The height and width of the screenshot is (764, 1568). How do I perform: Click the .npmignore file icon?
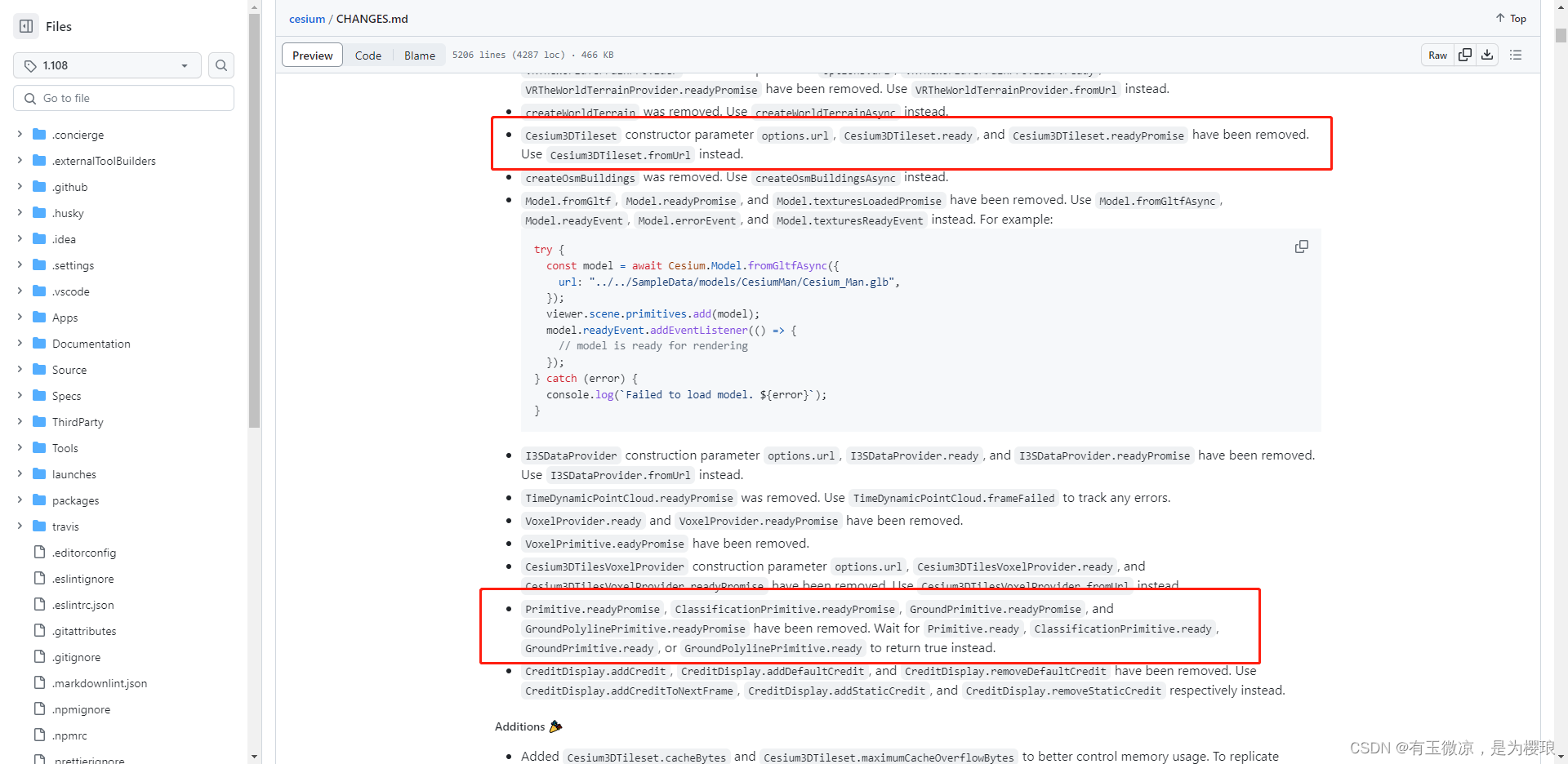(x=39, y=708)
